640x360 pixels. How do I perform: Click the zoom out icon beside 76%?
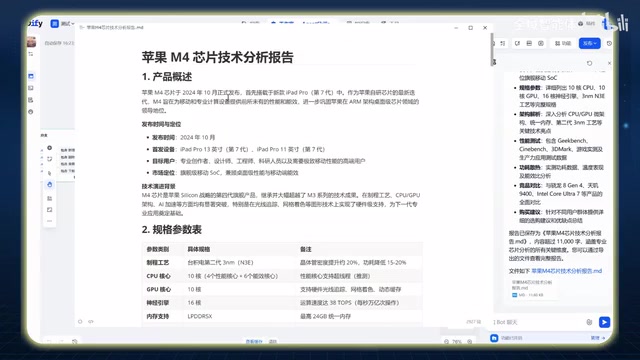pos(446,342)
